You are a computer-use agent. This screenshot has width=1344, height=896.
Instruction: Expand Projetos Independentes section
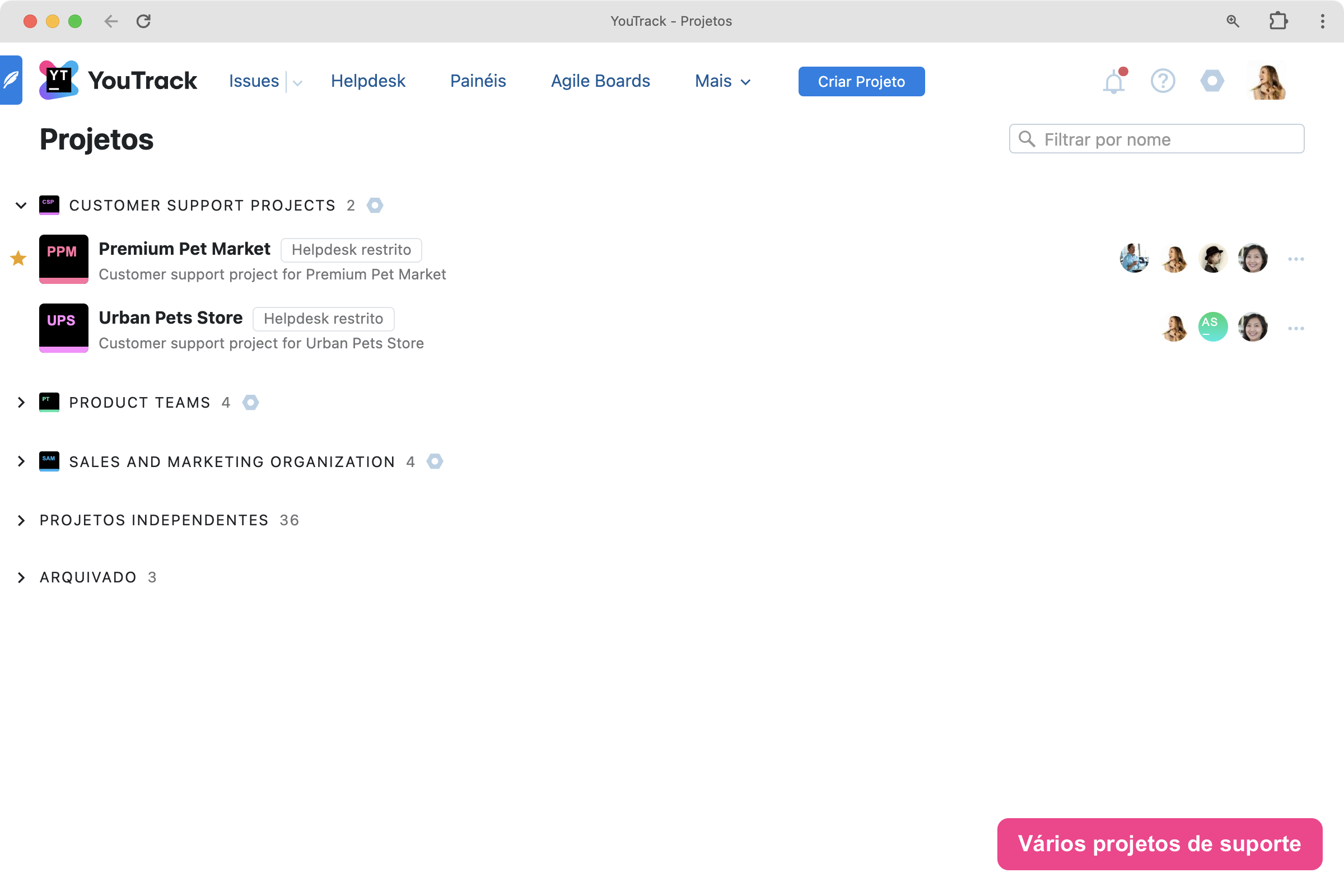coord(21,520)
